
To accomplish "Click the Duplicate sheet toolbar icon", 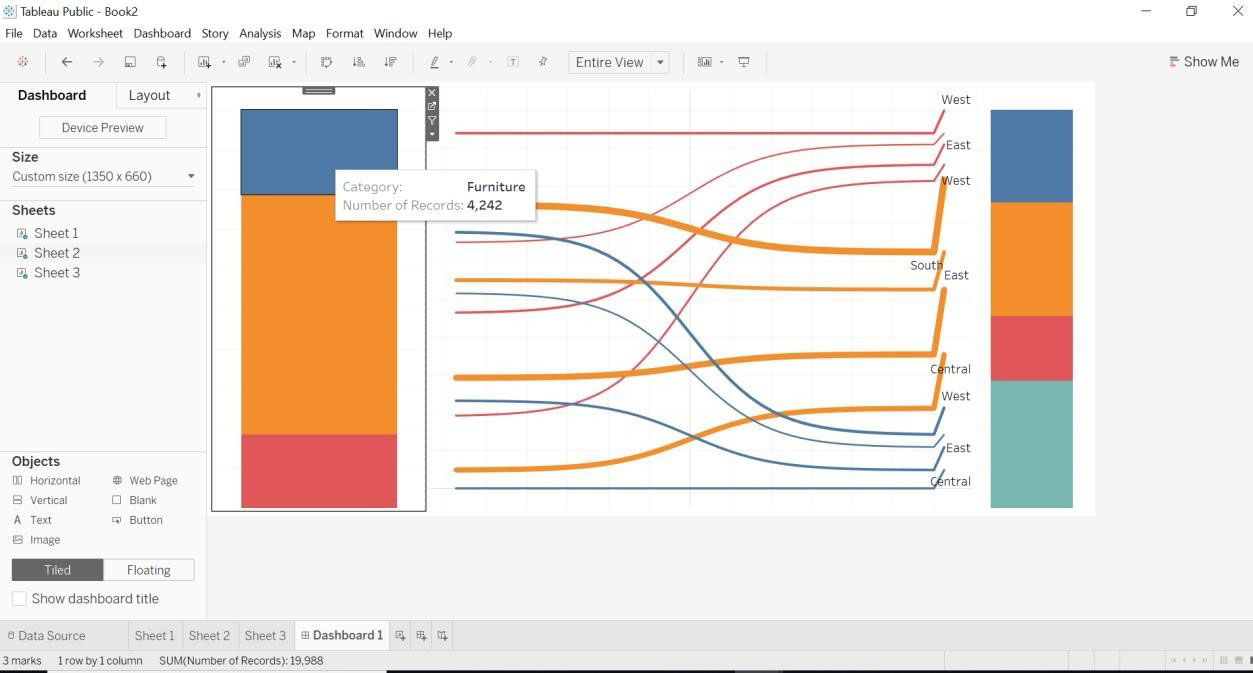I will 244,62.
